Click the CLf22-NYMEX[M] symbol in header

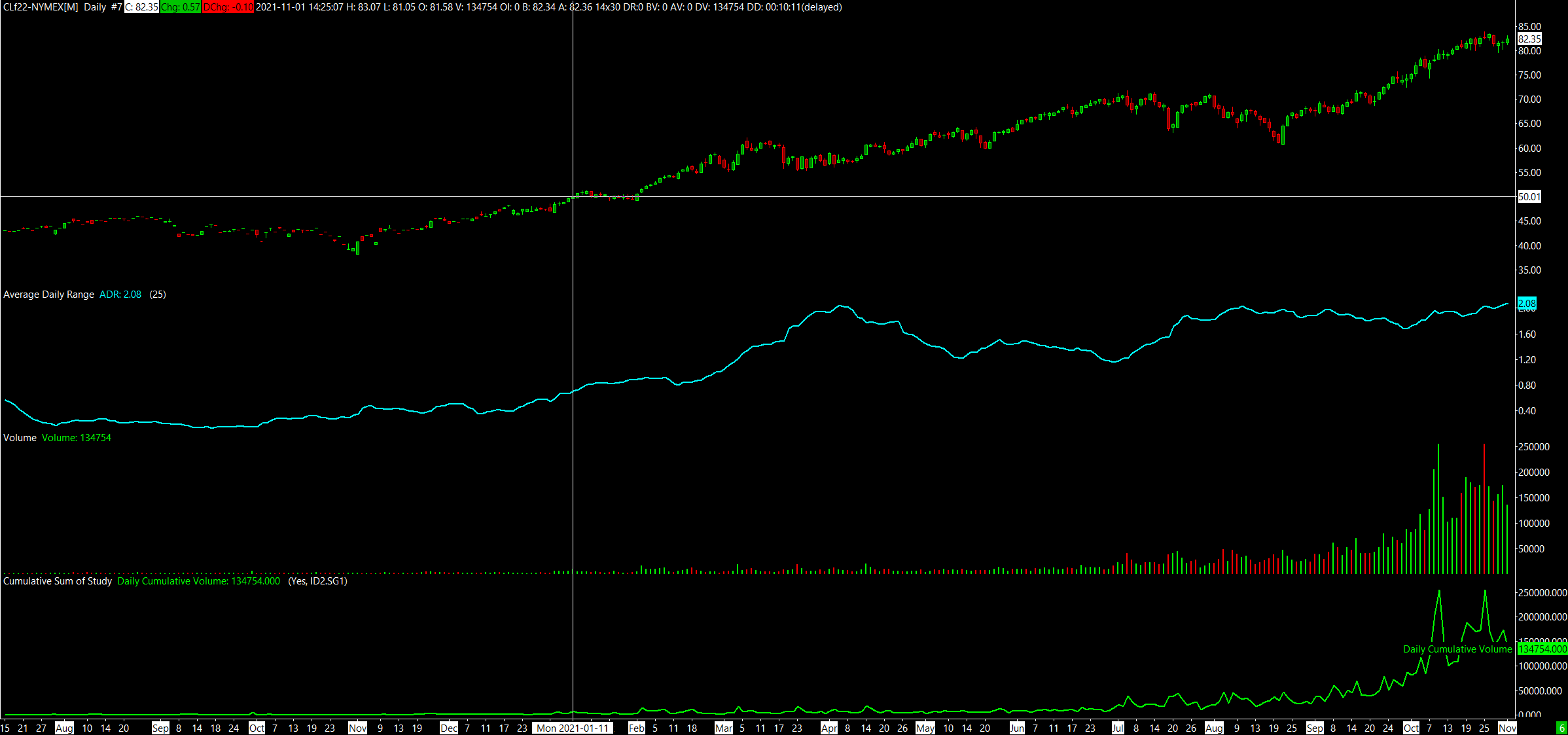[41, 7]
